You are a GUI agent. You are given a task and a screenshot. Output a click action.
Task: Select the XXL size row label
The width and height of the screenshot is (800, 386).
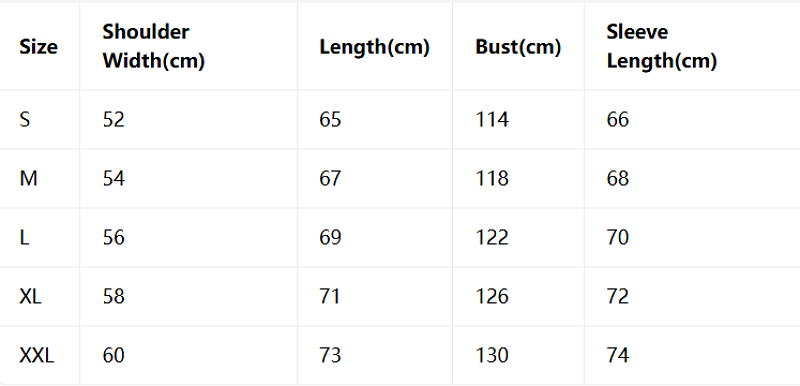point(36,355)
